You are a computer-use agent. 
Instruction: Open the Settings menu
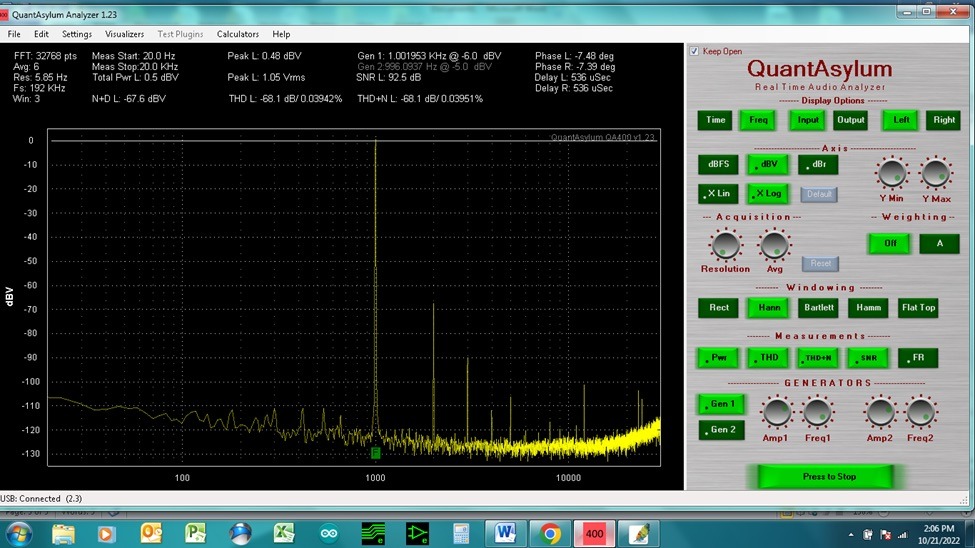click(x=76, y=34)
